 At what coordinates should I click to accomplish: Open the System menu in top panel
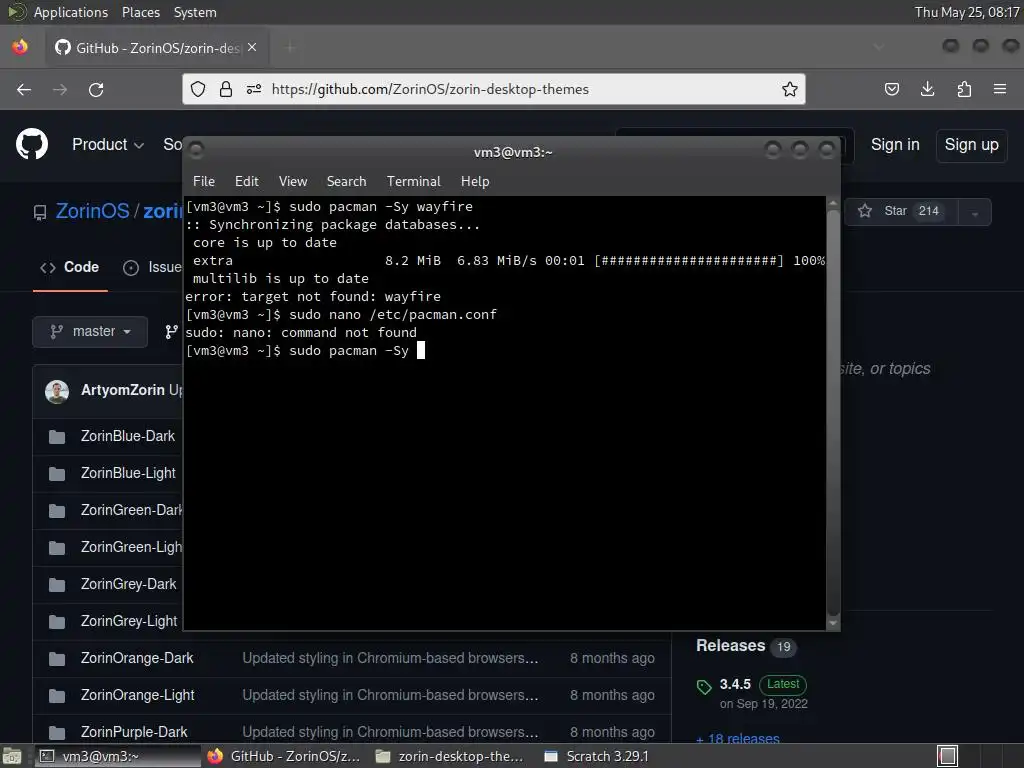click(x=195, y=12)
